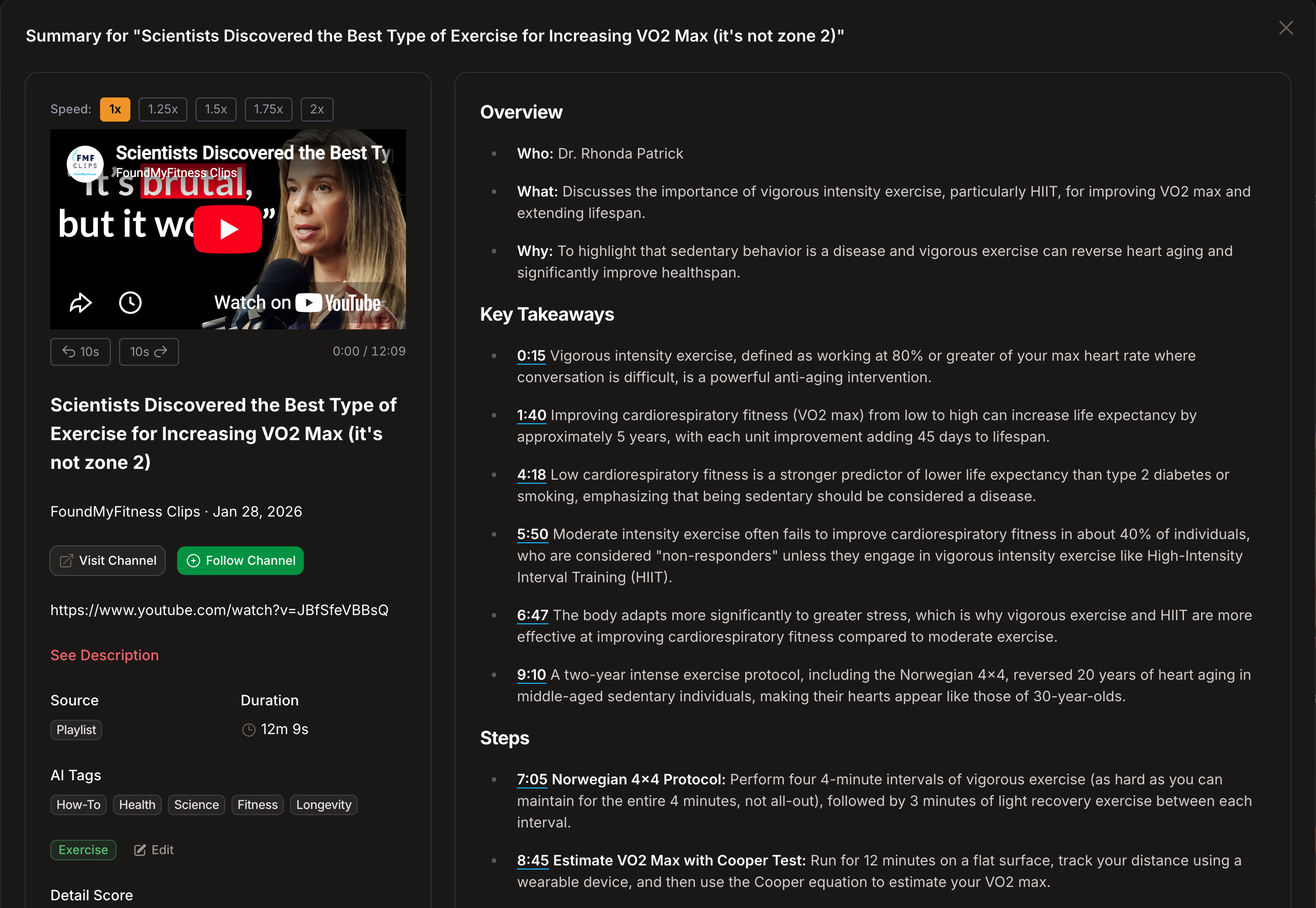1316x908 pixels.
Task: Set playback speed to 1.25x
Action: pos(163,109)
